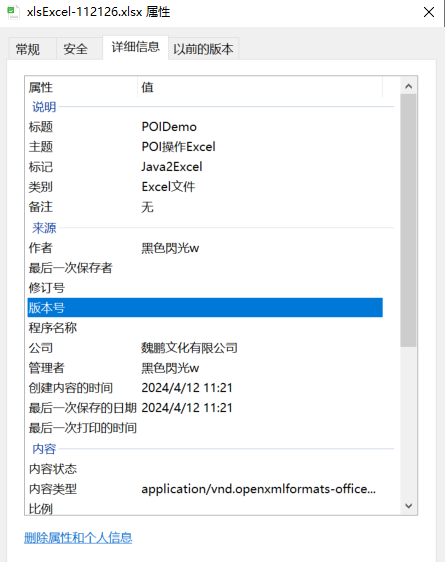The height and width of the screenshot is (562, 445).
Task: Click the 公司 value 魏鹏文化有限公司
Action: (189, 348)
